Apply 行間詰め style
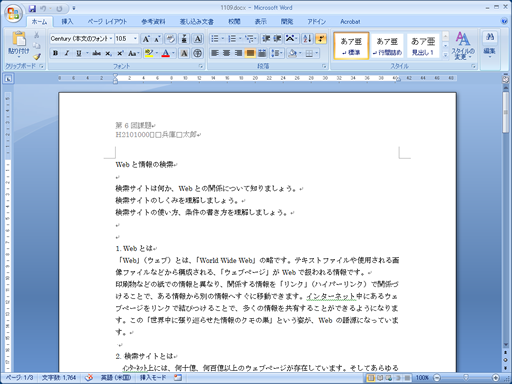Screen dimensions: 512x384 pyautogui.click(x=387, y=46)
